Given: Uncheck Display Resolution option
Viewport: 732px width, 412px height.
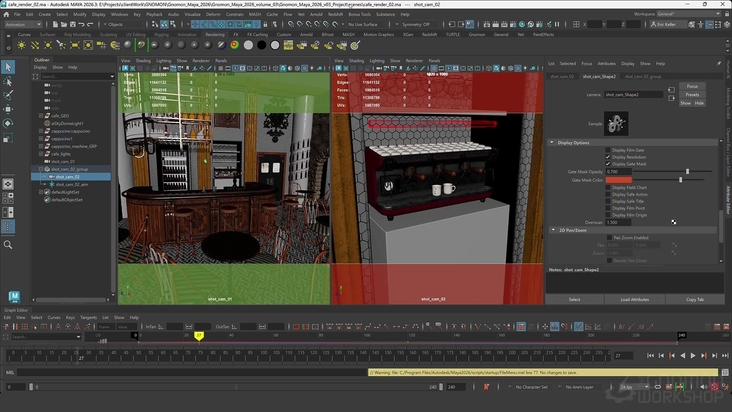Looking at the screenshot, I should (x=608, y=157).
